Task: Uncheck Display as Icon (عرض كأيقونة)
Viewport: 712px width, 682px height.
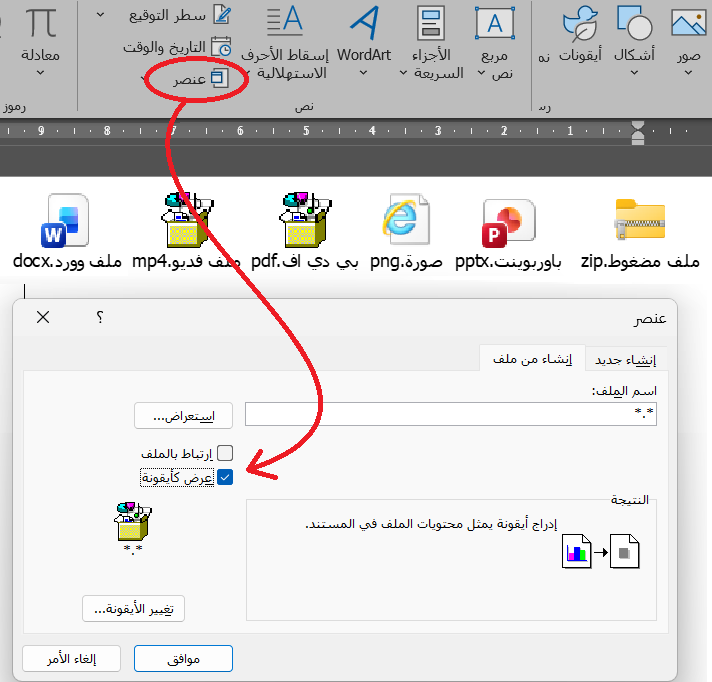Action: (x=225, y=477)
